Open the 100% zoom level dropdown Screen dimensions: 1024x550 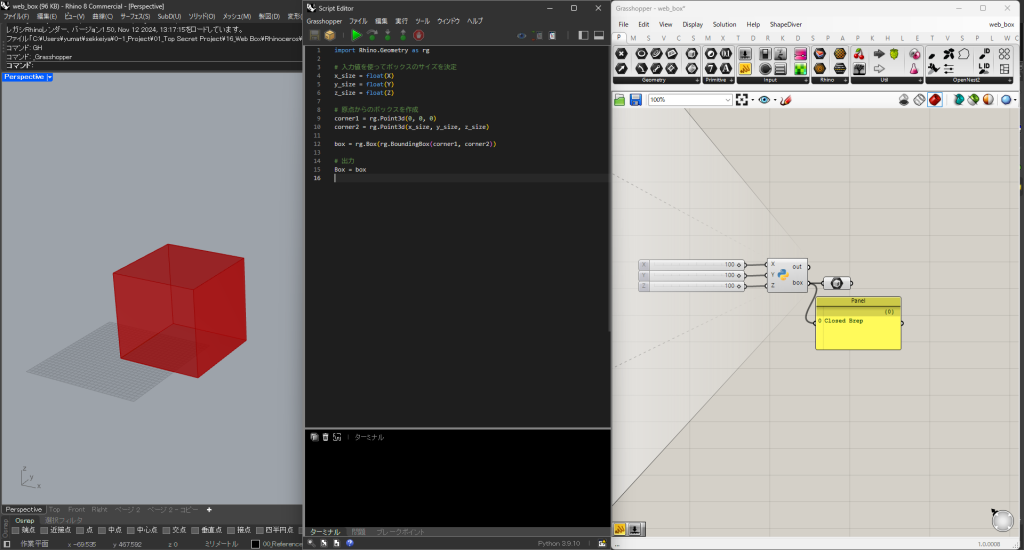pyautogui.click(x=728, y=100)
